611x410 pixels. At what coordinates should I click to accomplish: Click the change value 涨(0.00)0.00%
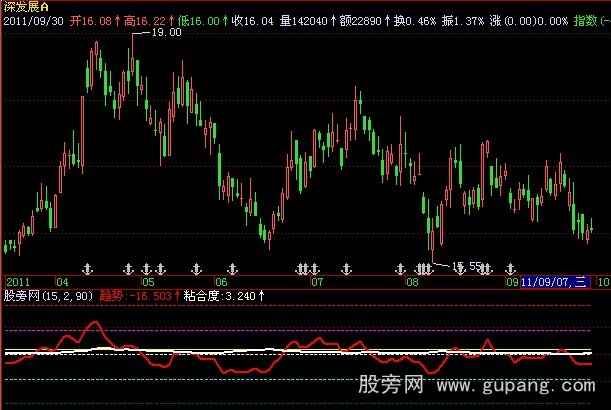(529, 21)
